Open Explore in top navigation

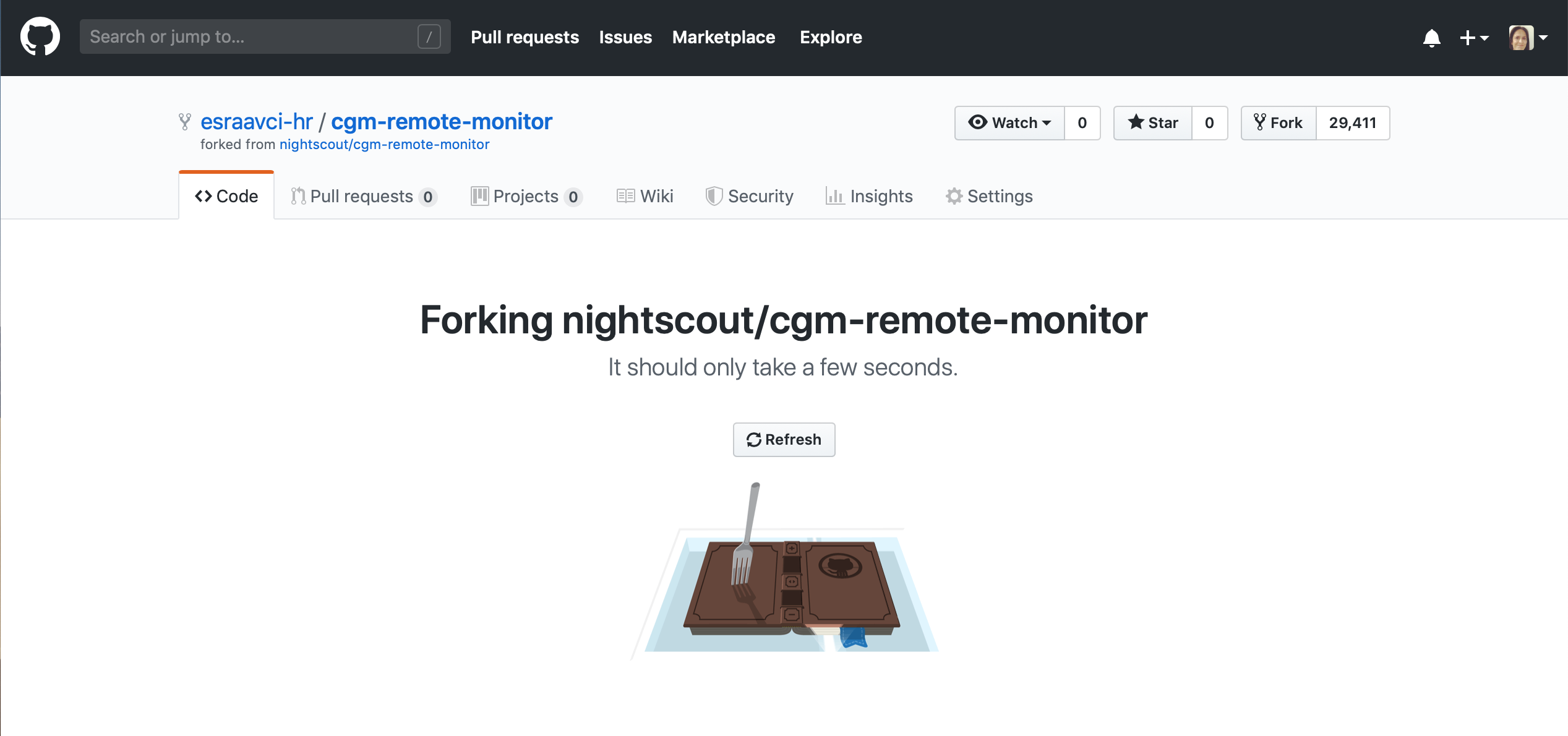(x=831, y=37)
